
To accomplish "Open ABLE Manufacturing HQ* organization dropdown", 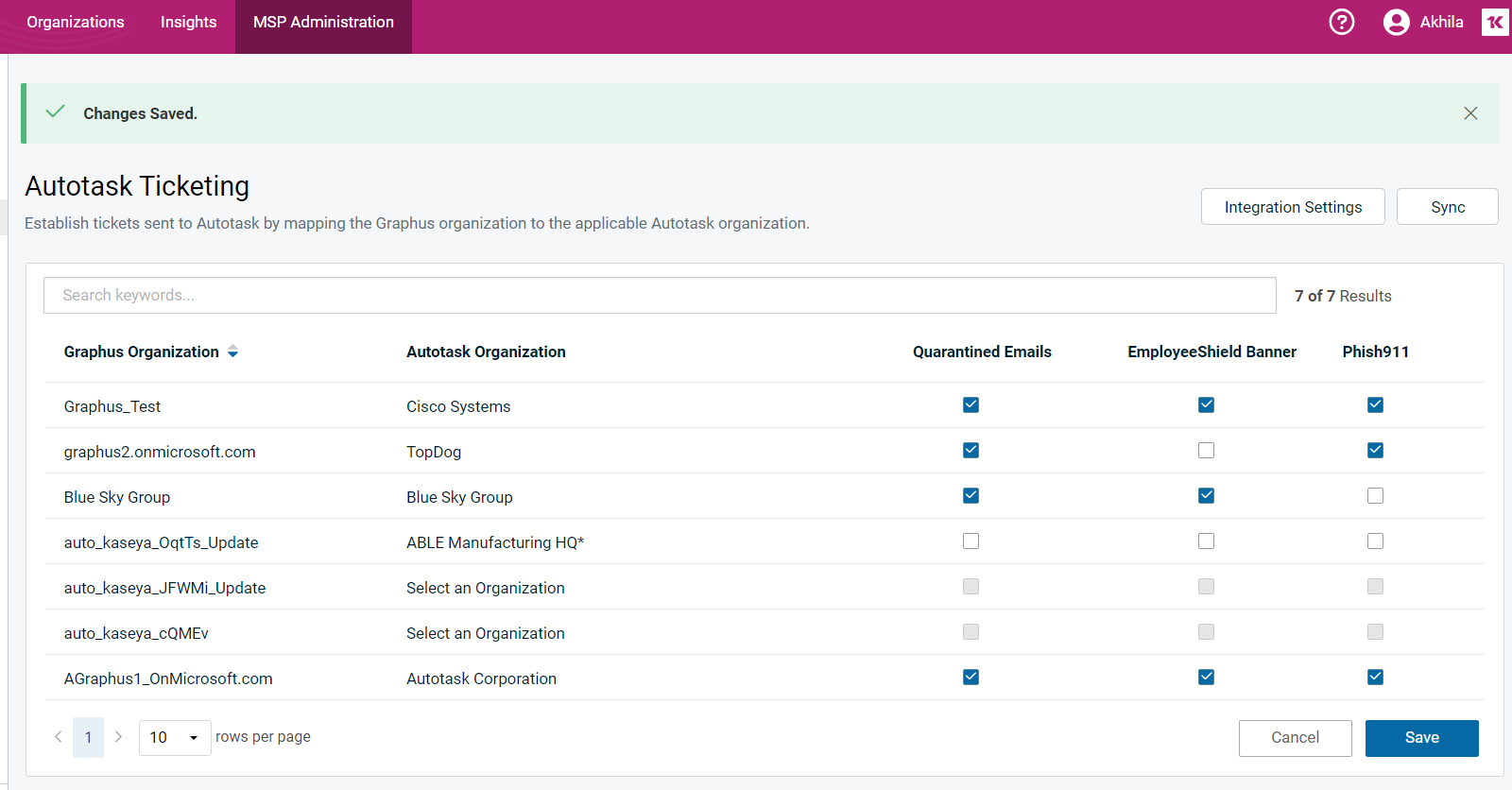I will click(495, 542).
